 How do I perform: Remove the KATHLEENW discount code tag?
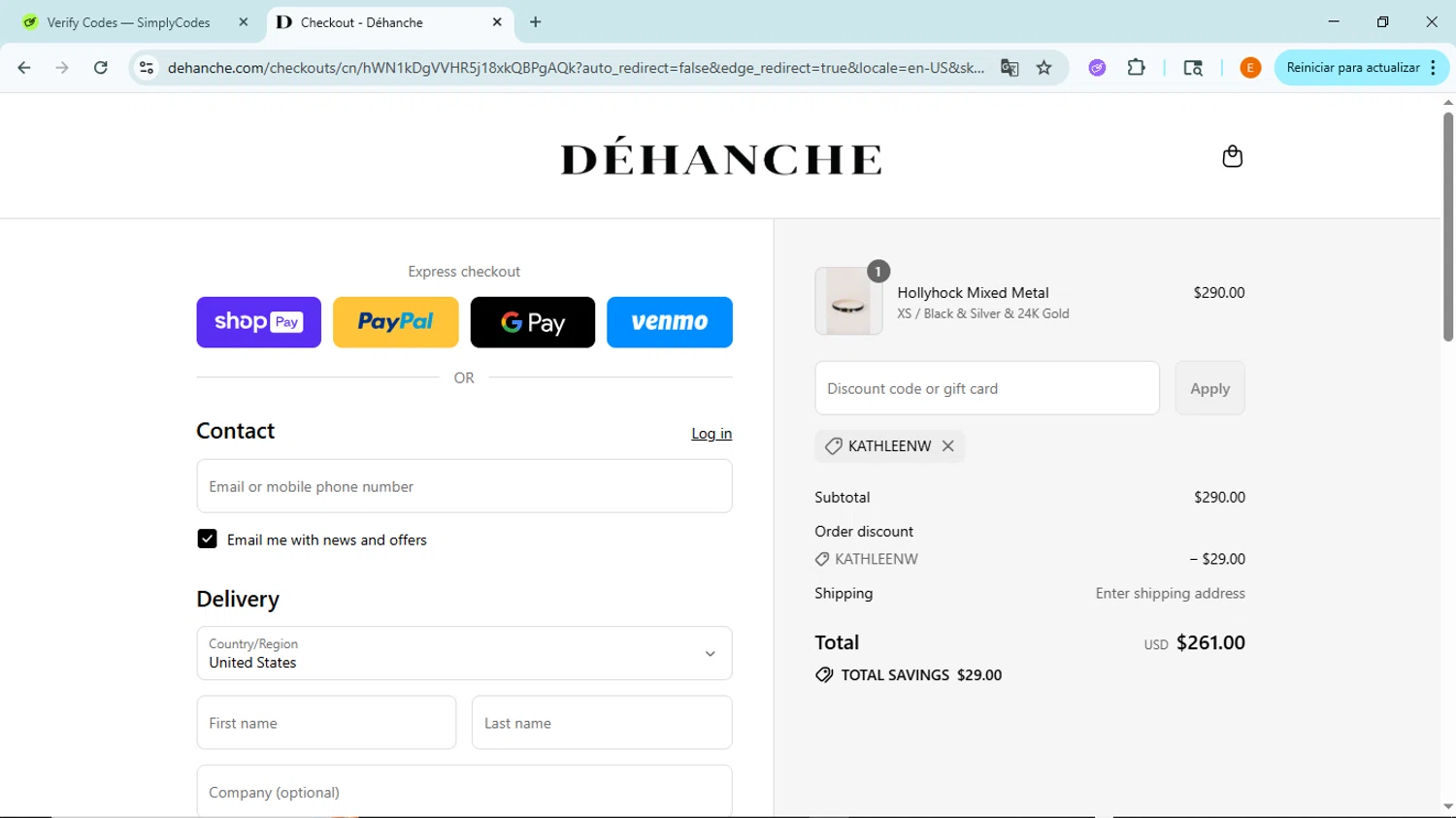(948, 446)
